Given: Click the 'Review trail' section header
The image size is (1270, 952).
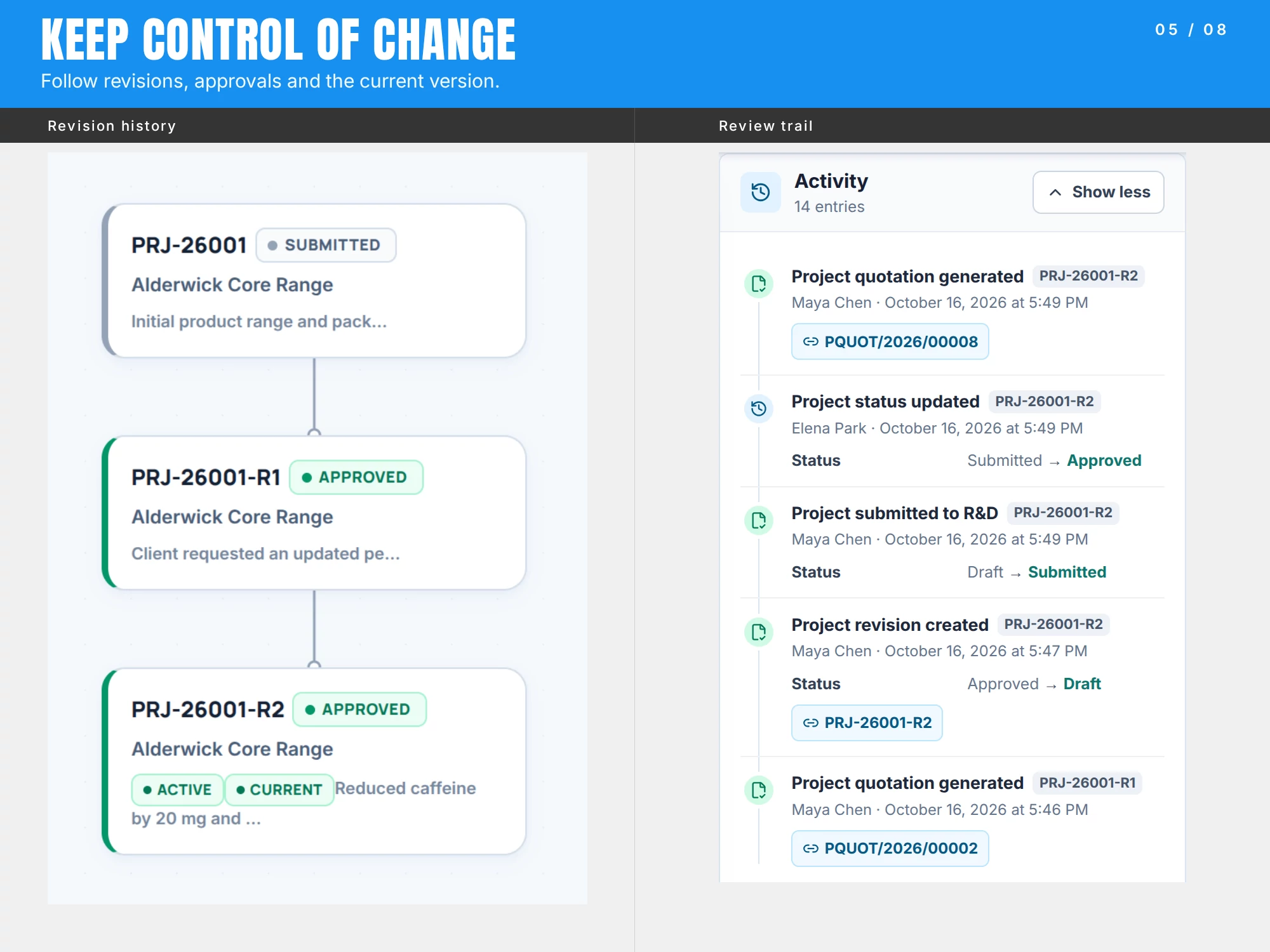Looking at the screenshot, I should click(x=766, y=126).
